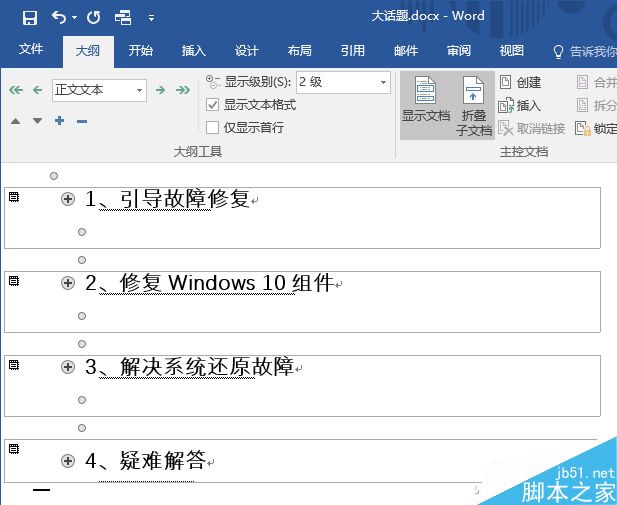Open the 邮件 ribbon tab
The width and height of the screenshot is (617, 505).
tap(406, 51)
